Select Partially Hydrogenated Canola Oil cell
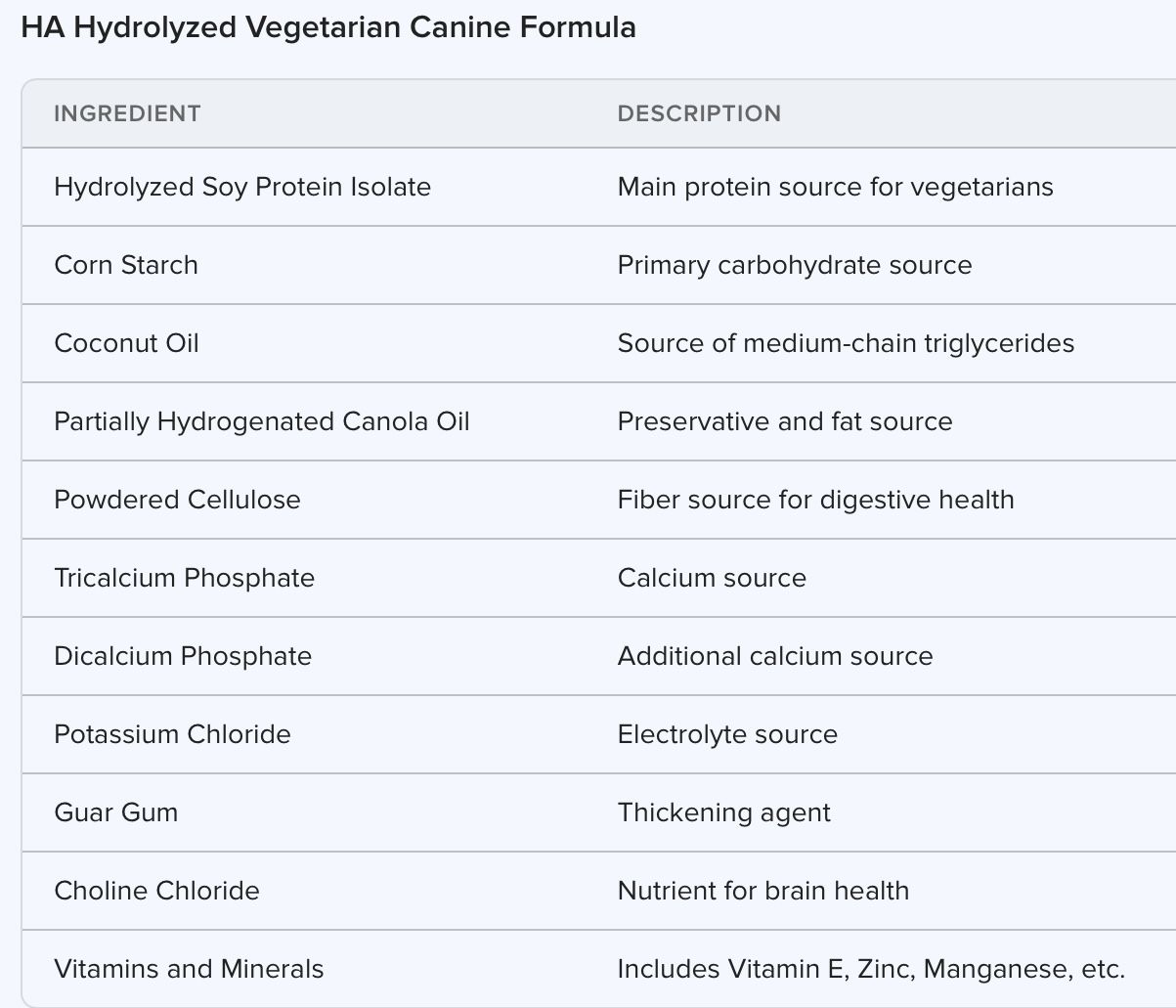Screen dimensions: 1176x1008 (262, 421)
